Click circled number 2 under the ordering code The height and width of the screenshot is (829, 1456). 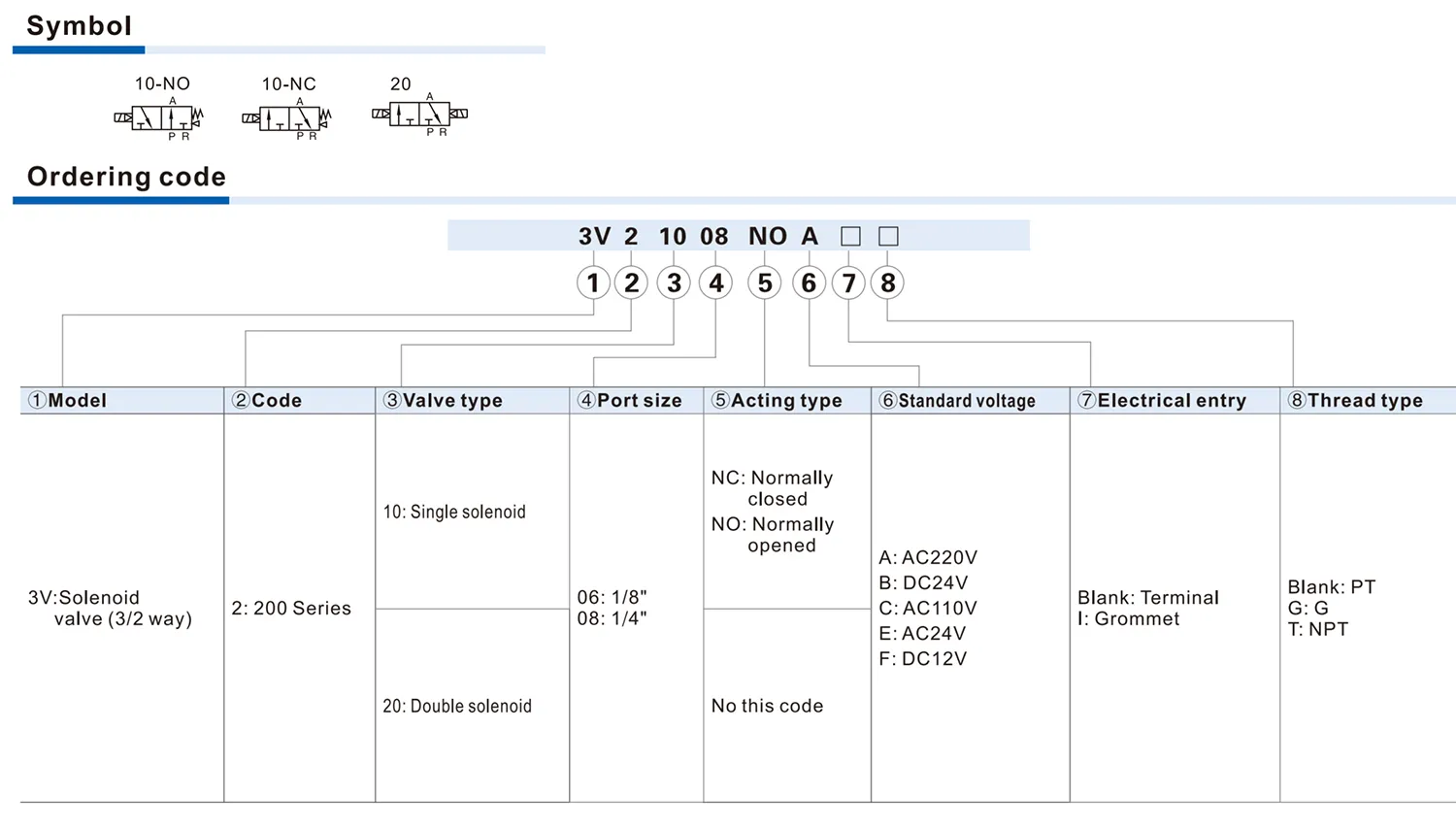click(x=631, y=282)
